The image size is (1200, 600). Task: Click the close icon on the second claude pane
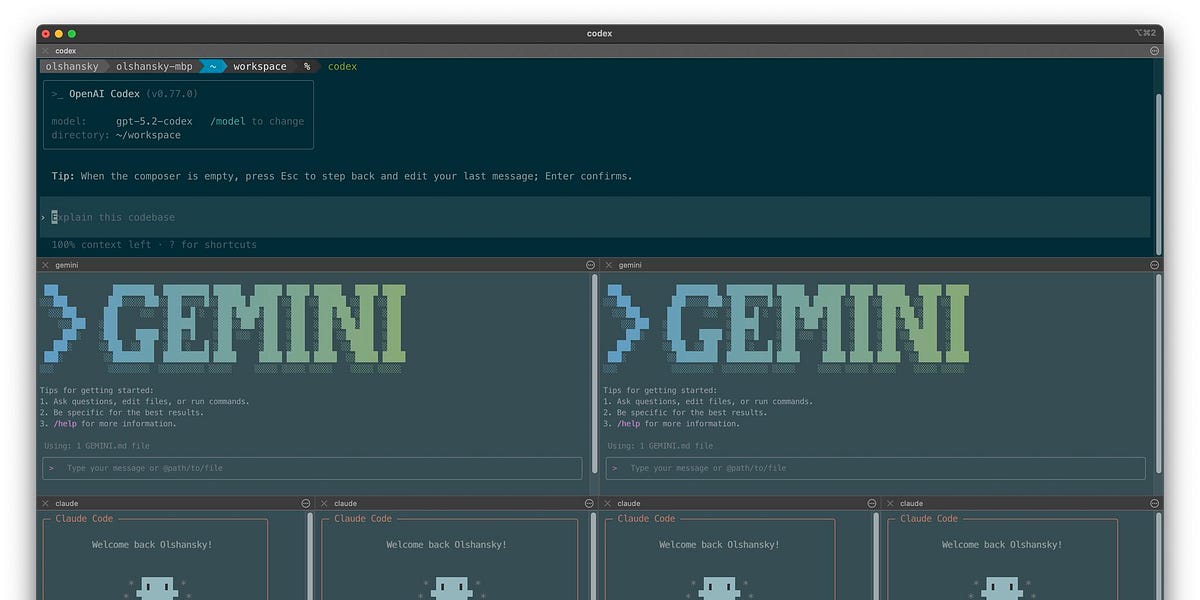324,503
